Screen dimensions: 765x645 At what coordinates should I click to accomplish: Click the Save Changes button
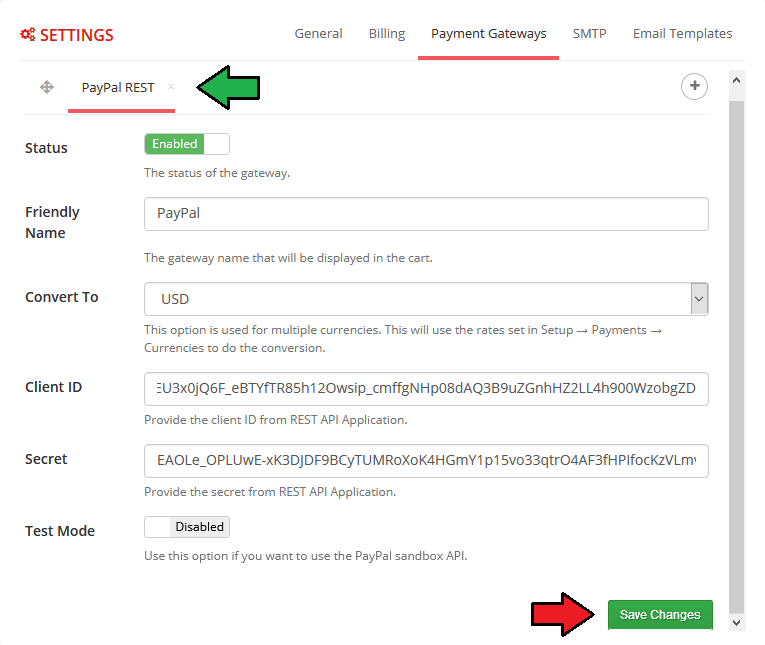pos(660,615)
